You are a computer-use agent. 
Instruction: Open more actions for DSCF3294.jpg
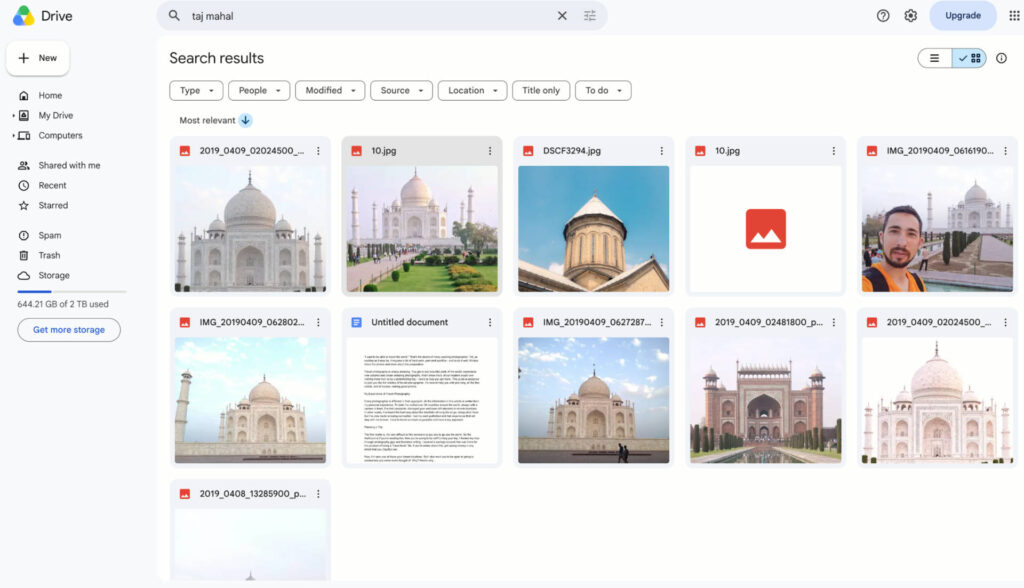point(662,151)
